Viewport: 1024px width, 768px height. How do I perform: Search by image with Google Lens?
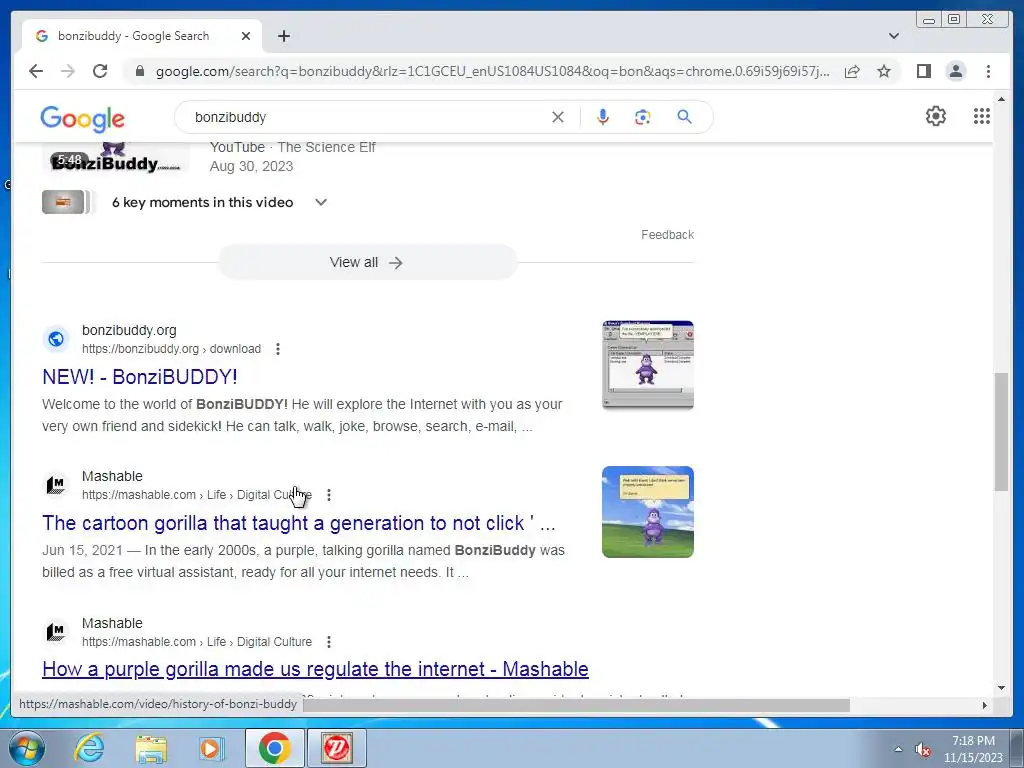coord(643,117)
